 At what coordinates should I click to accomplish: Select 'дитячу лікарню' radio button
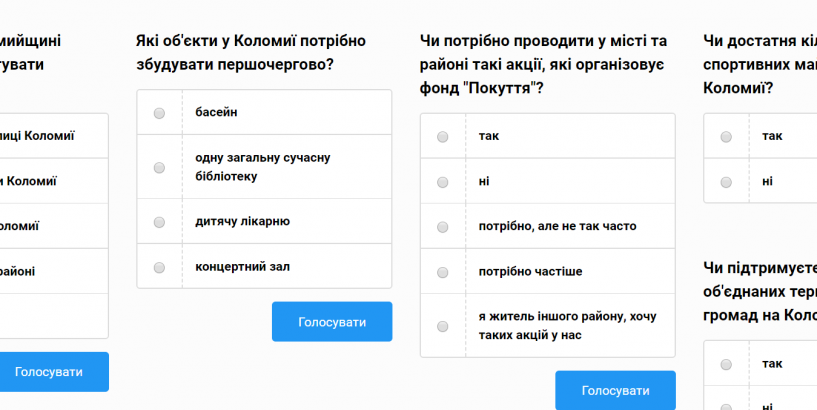click(159, 221)
